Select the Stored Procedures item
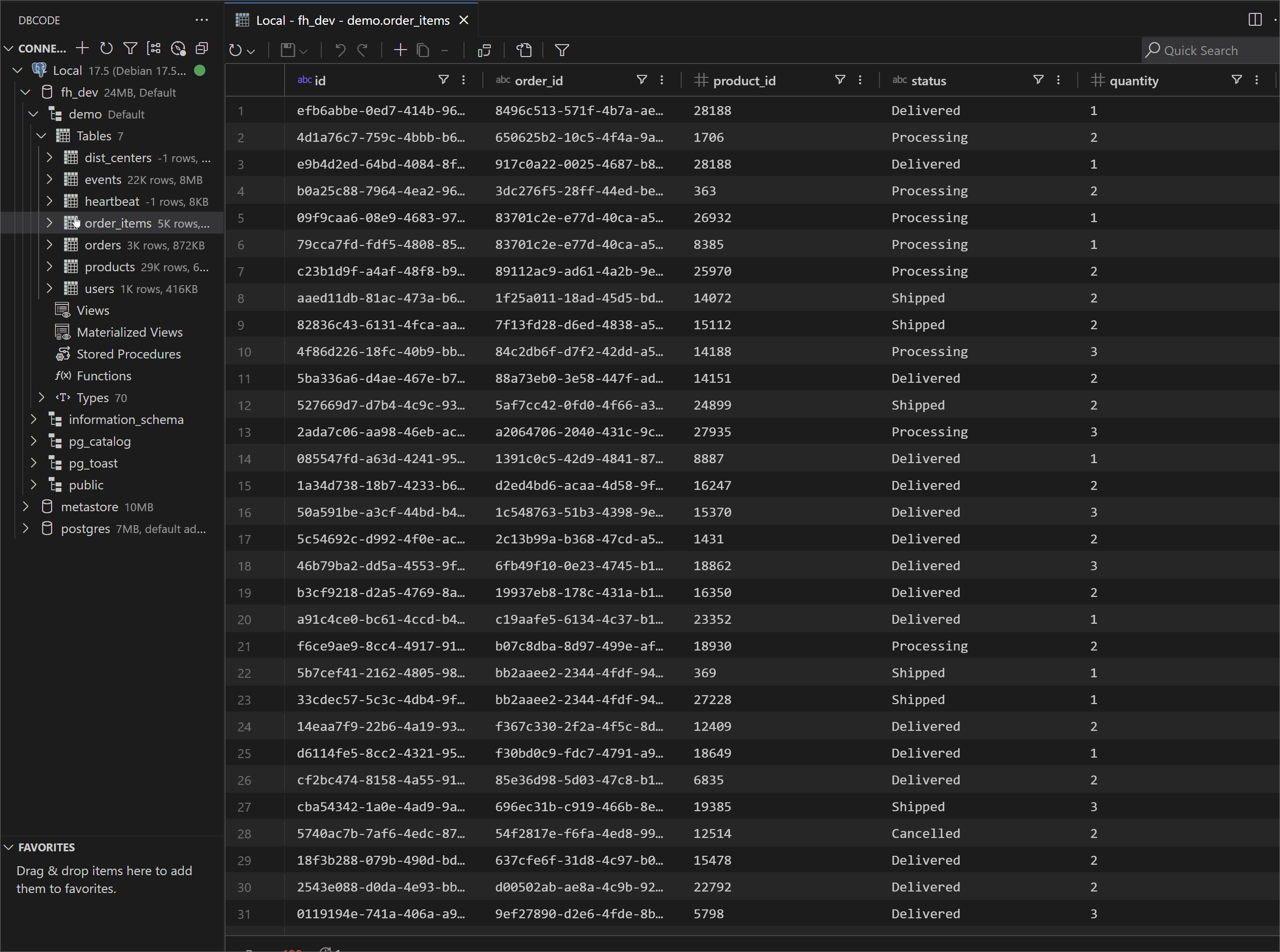Image resolution: width=1280 pixels, height=952 pixels. coord(128,355)
